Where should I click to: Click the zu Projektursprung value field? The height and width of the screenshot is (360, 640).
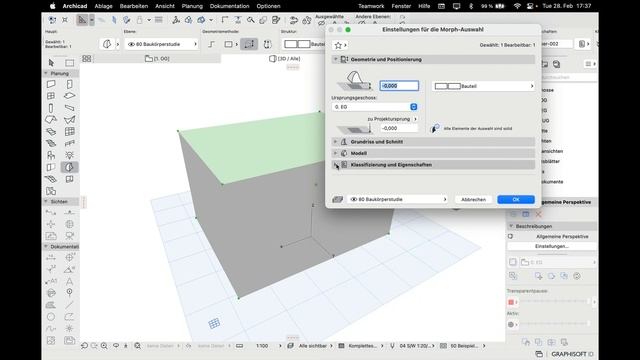pos(399,128)
